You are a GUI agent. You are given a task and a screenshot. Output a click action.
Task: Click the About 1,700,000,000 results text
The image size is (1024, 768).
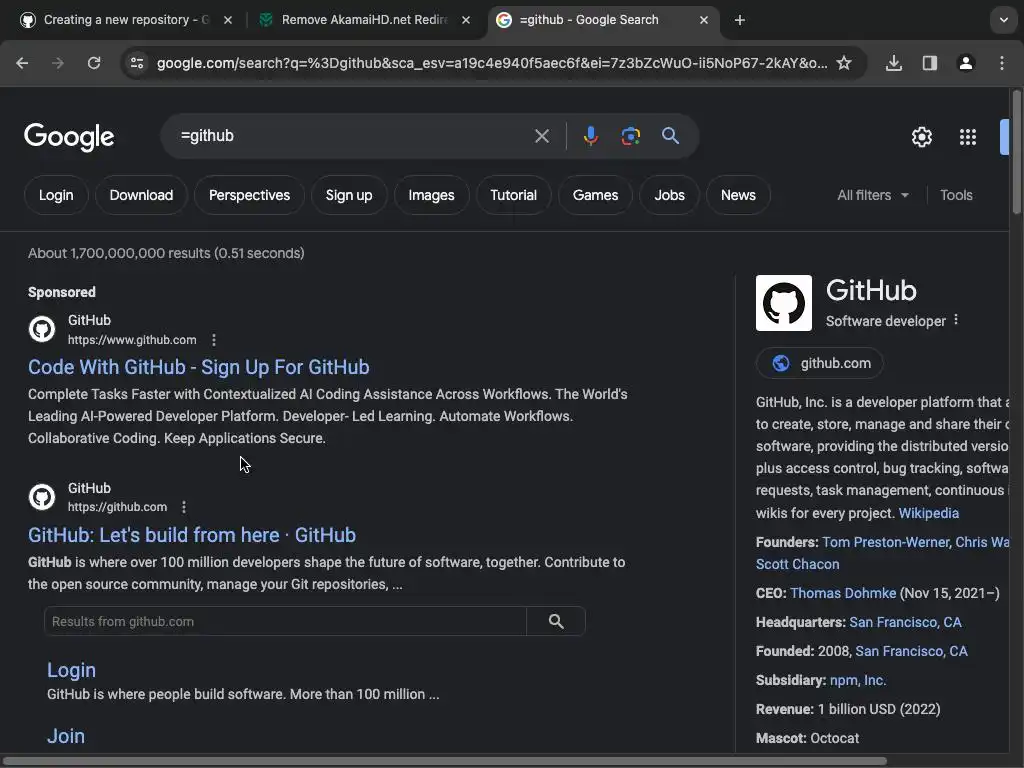(x=166, y=253)
